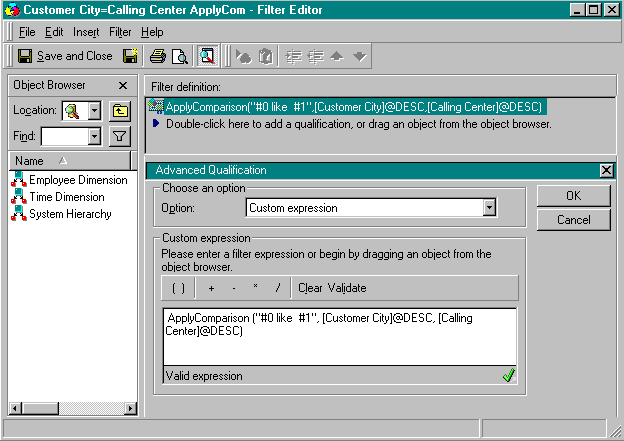Close the Object Browser panel
This screenshot has height=441, width=624.
tap(123, 86)
